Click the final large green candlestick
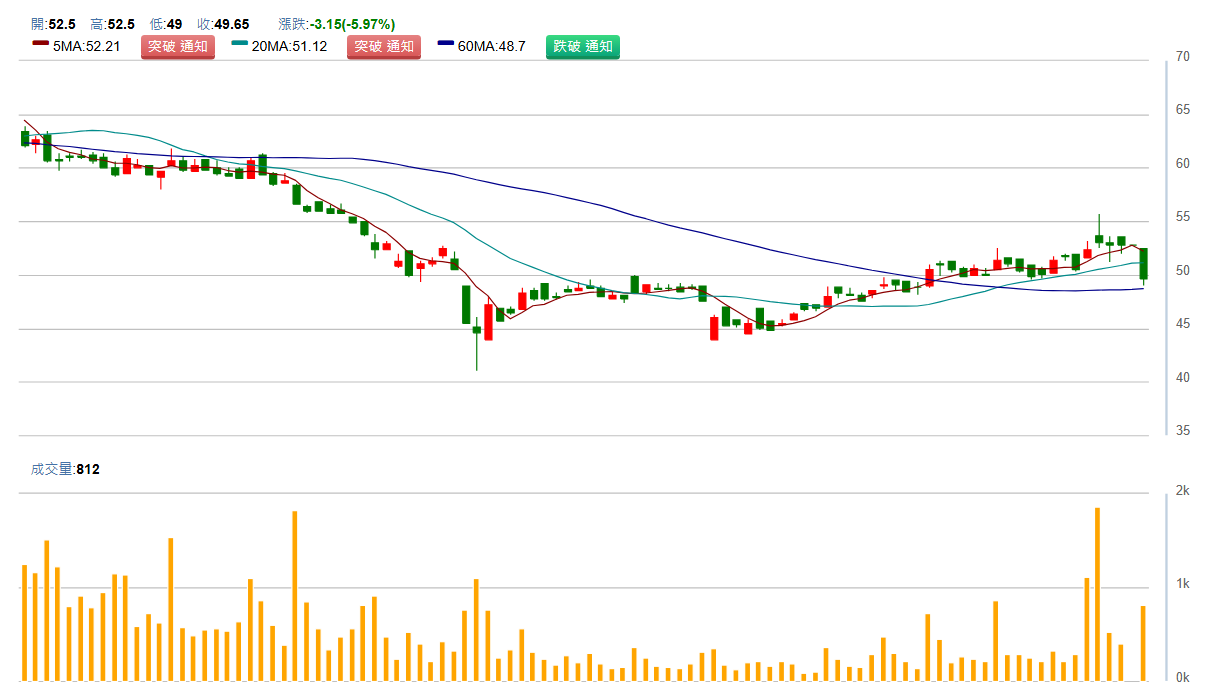 [x=1143, y=263]
